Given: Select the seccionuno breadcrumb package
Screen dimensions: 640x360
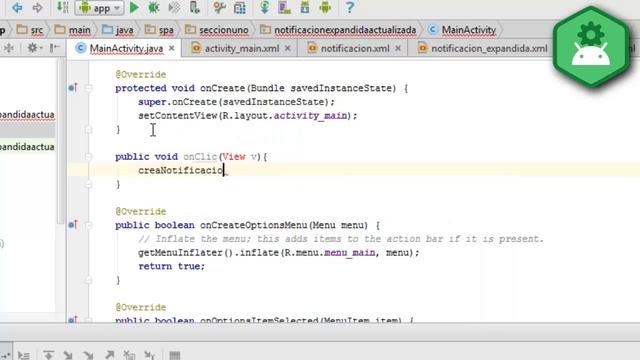Looking at the screenshot, I should pyautogui.click(x=217, y=30).
